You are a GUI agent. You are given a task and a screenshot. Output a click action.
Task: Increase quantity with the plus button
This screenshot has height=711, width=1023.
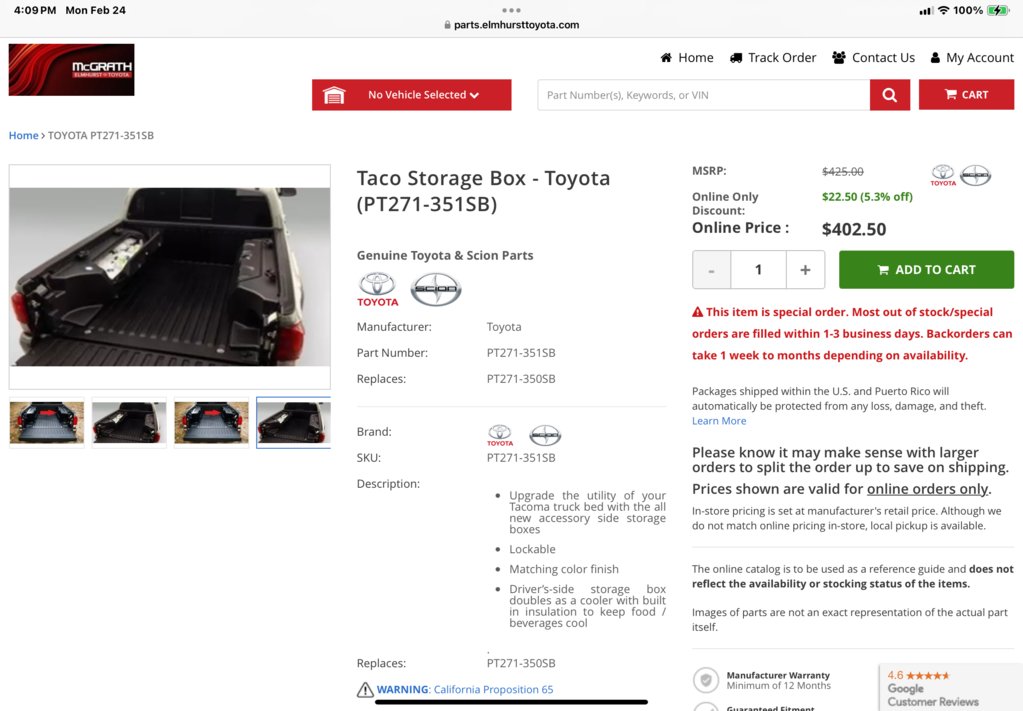tap(805, 269)
